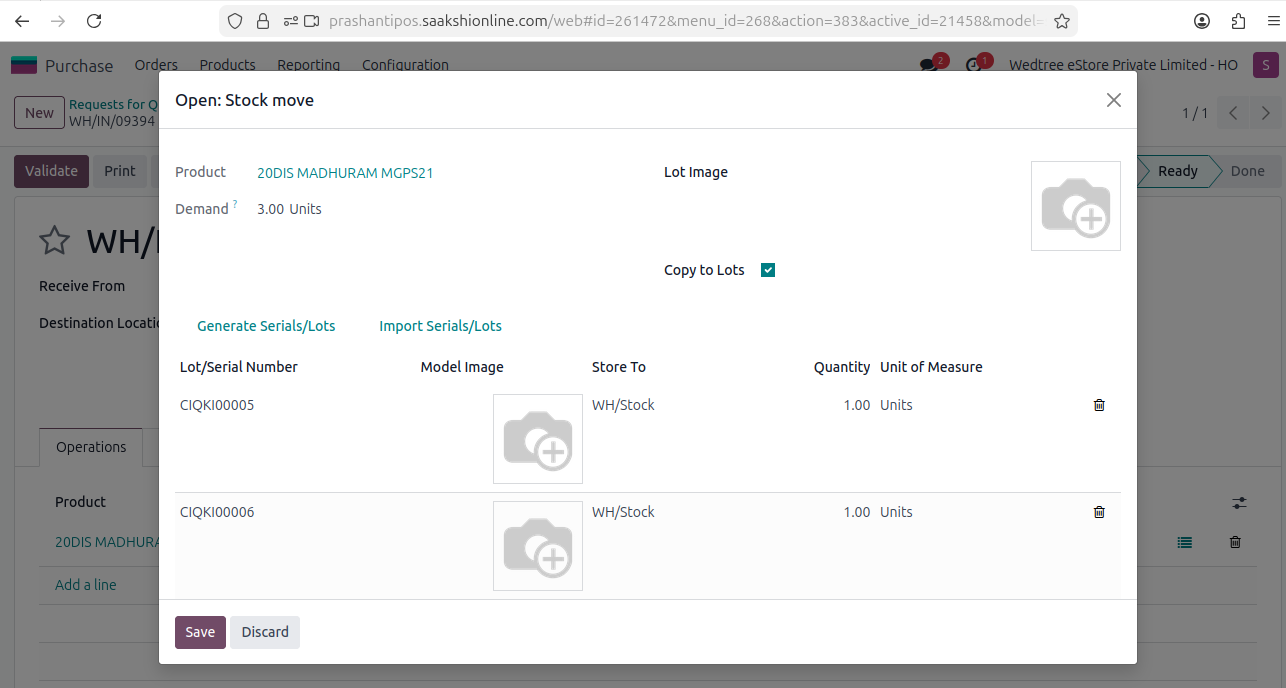Save the stock move
This screenshot has height=688, width=1286.
pyautogui.click(x=200, y=632)
